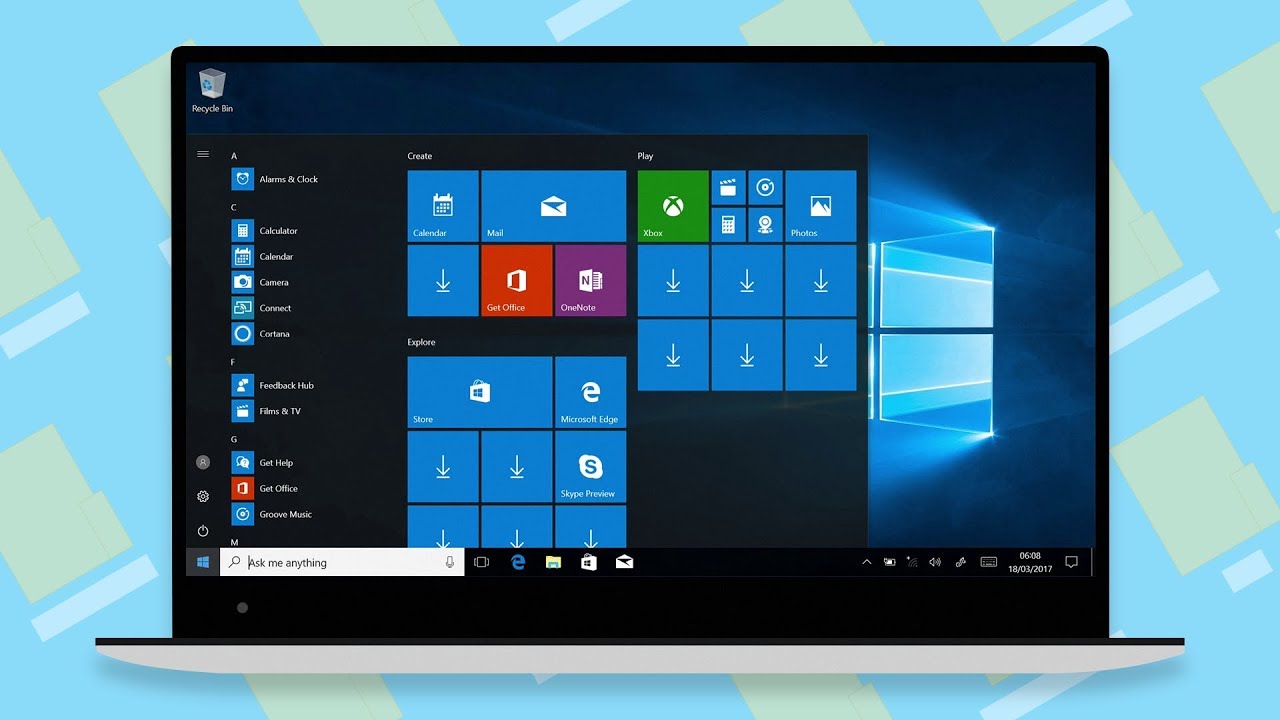Select the Create tile group heading
This screenshot has height=720, width=1280.
420,156
